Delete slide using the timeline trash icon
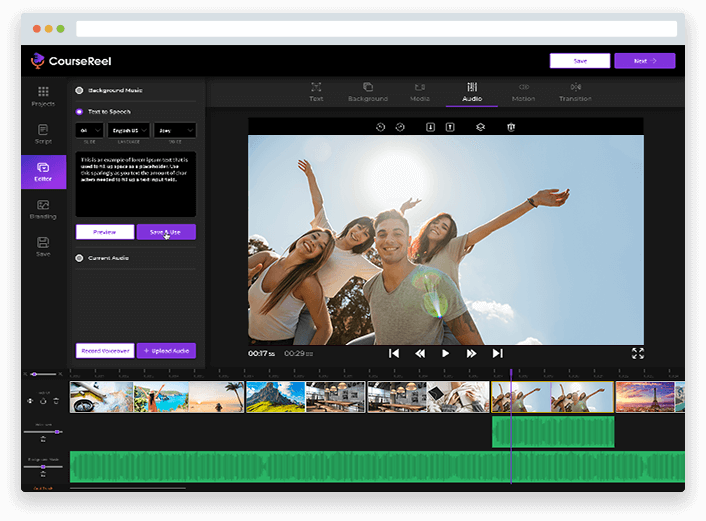This screenshot has width=706, height=521. pyautogui.click(x=56, y=401)
